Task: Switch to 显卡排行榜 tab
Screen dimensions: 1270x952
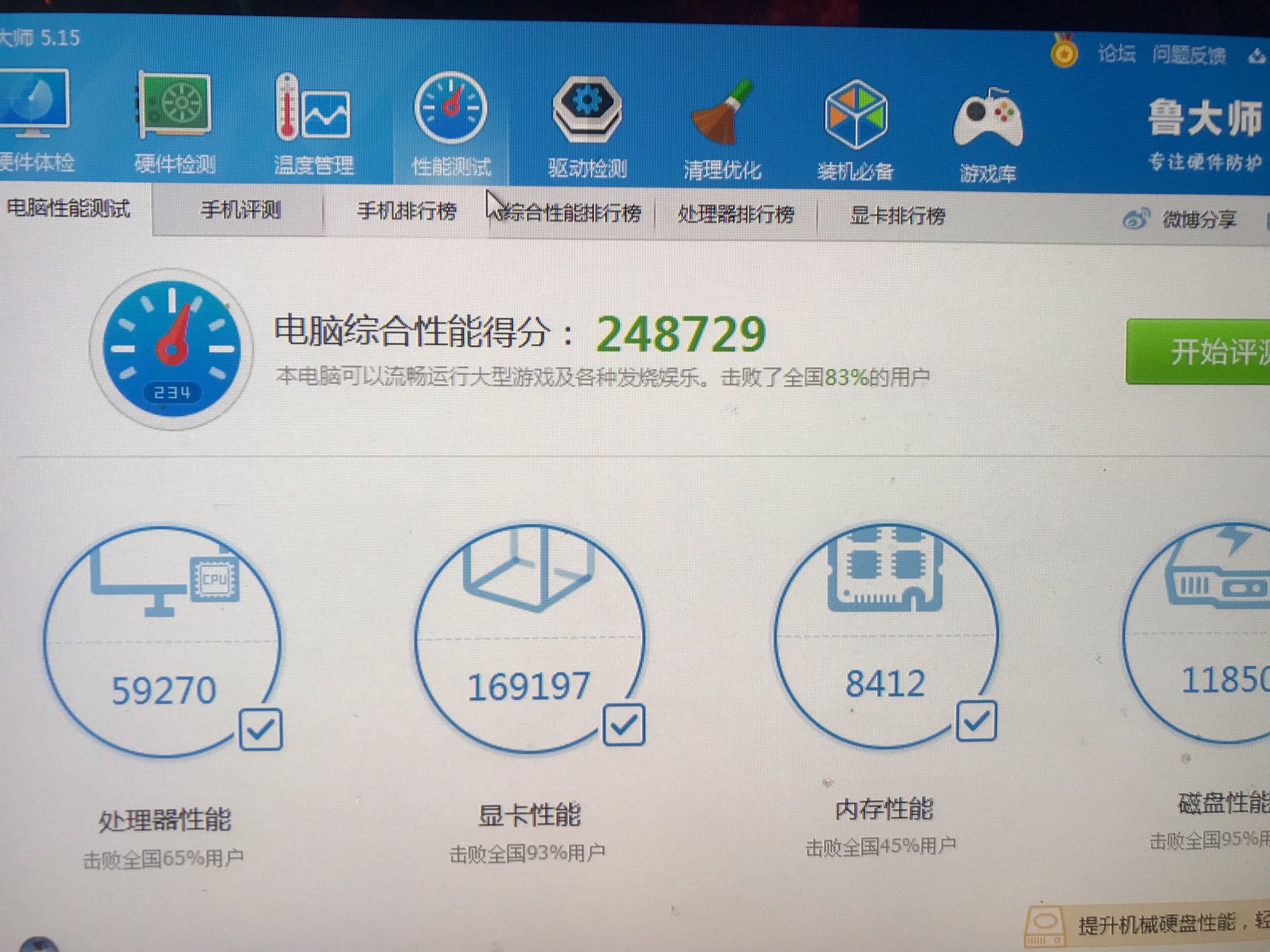Action: (x=897, y=216)
